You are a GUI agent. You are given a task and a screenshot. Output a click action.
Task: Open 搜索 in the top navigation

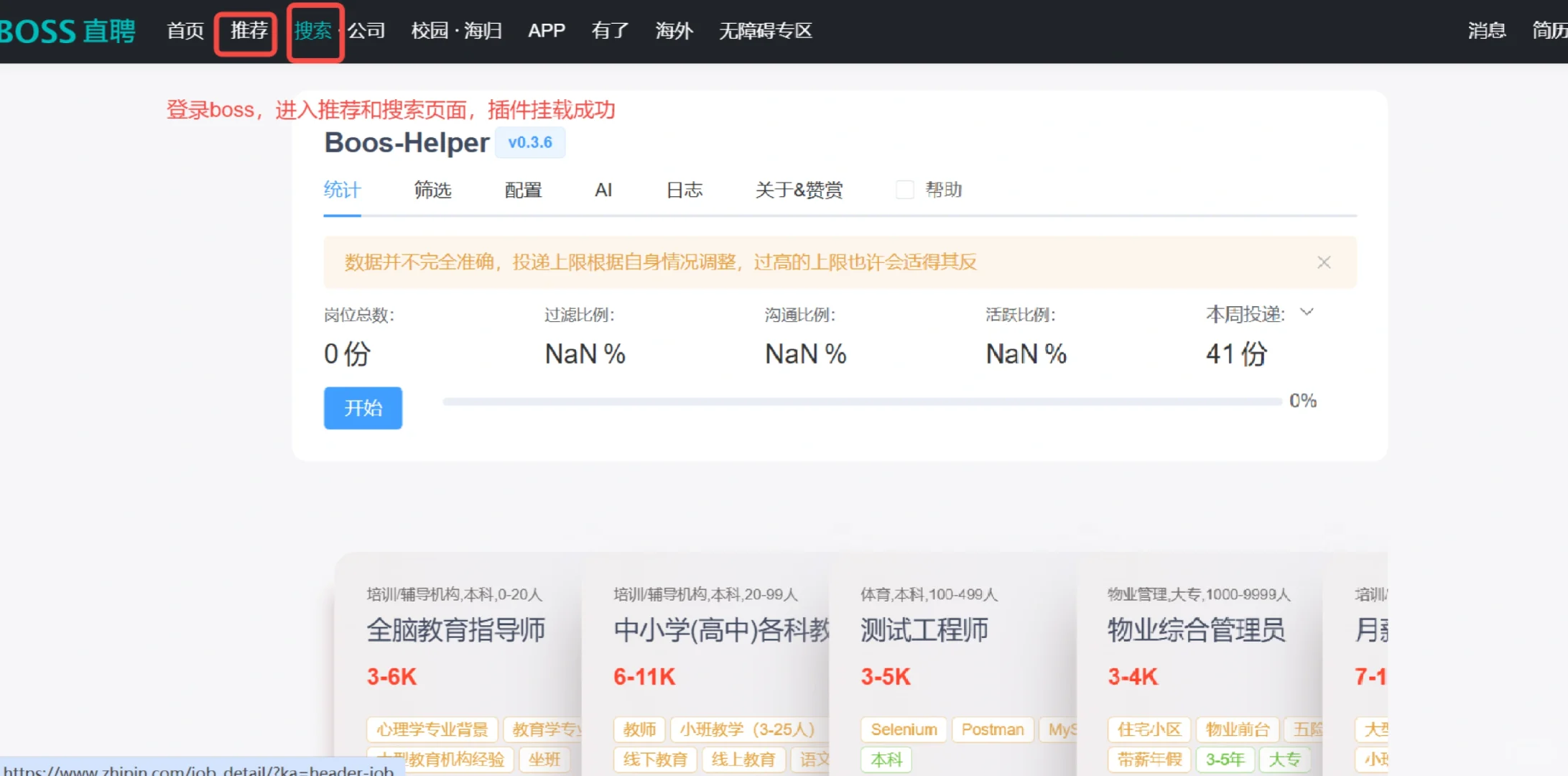point(312,31)
